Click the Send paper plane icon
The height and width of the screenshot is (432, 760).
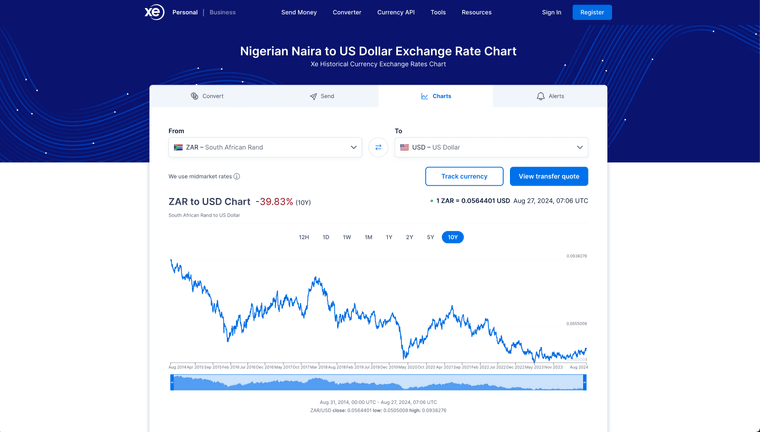[x=313, y=96]
